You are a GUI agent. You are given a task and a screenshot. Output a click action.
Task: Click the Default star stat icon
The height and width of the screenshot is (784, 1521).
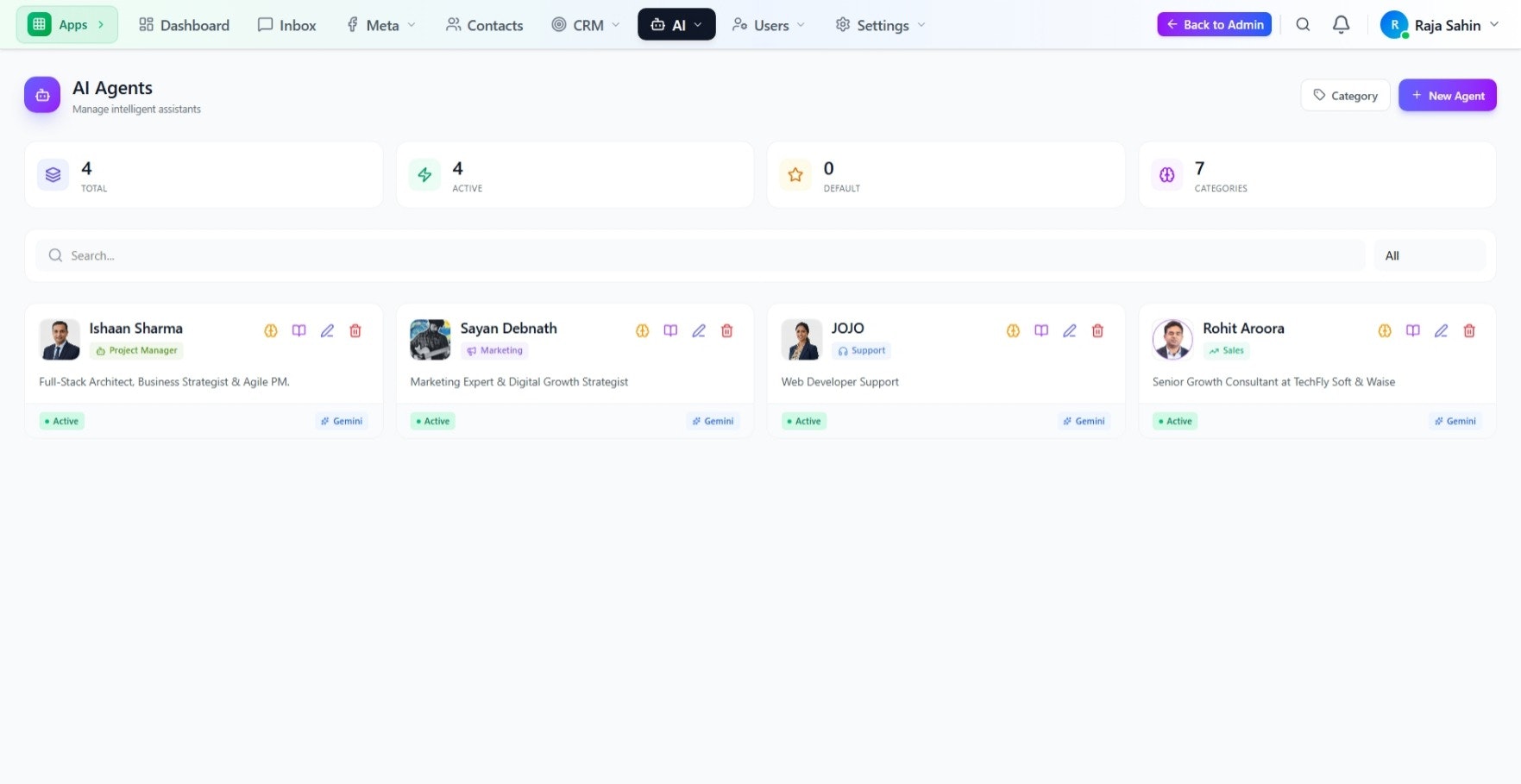[x=795, y=175]
